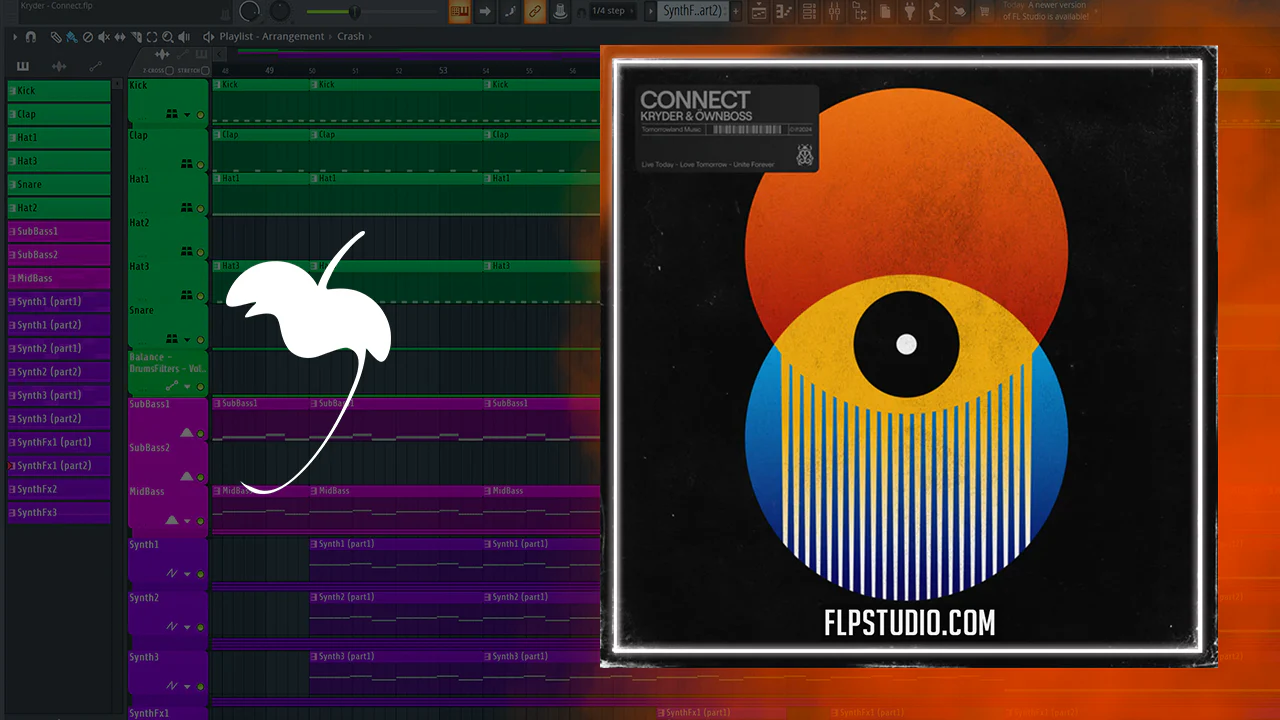Open the SynthF..art2) pattern selector
The width and height of the screenshot is (1280, 720).
[x=693, y=11]
